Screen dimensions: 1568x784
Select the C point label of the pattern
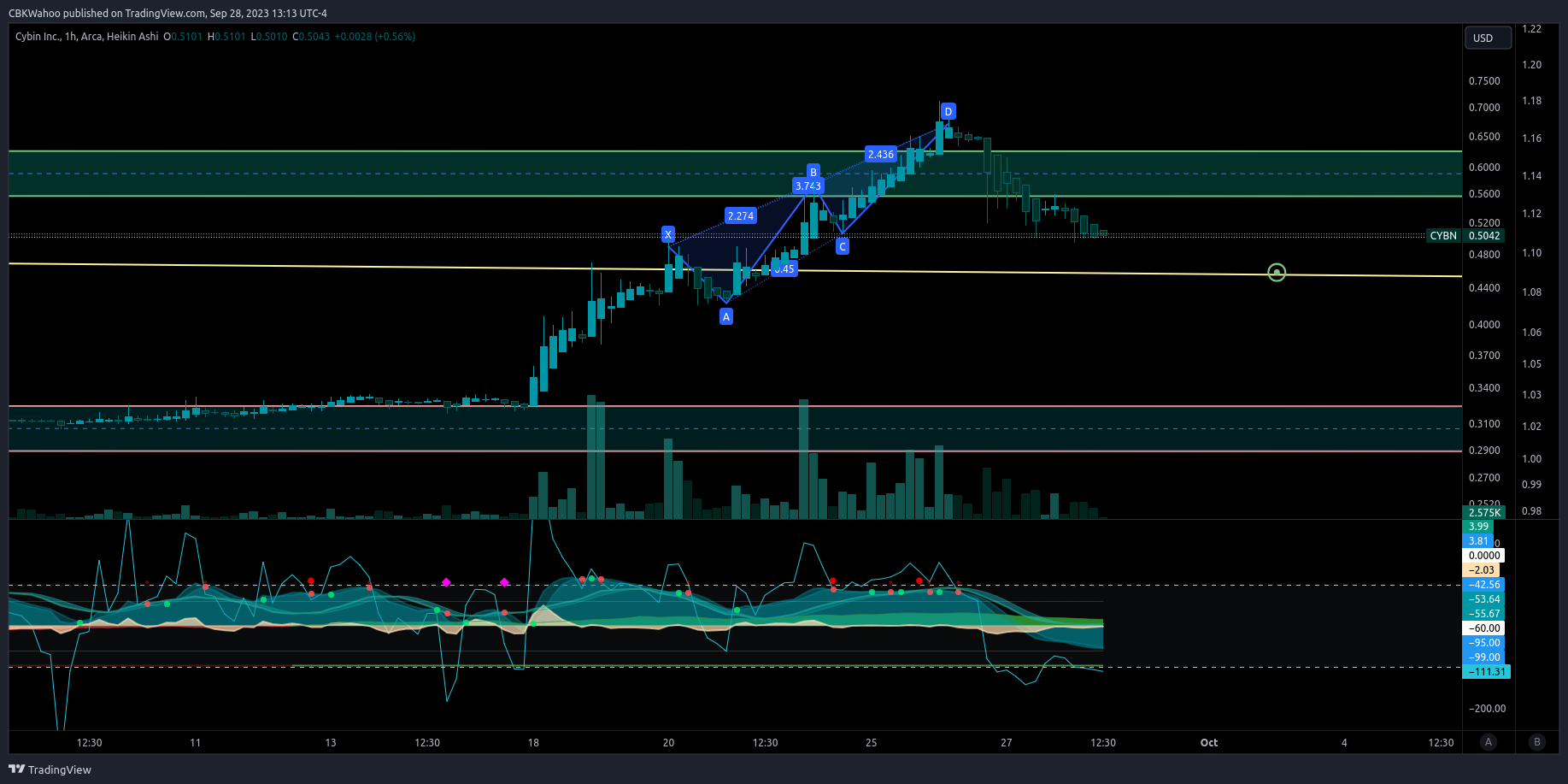point(843,246)
